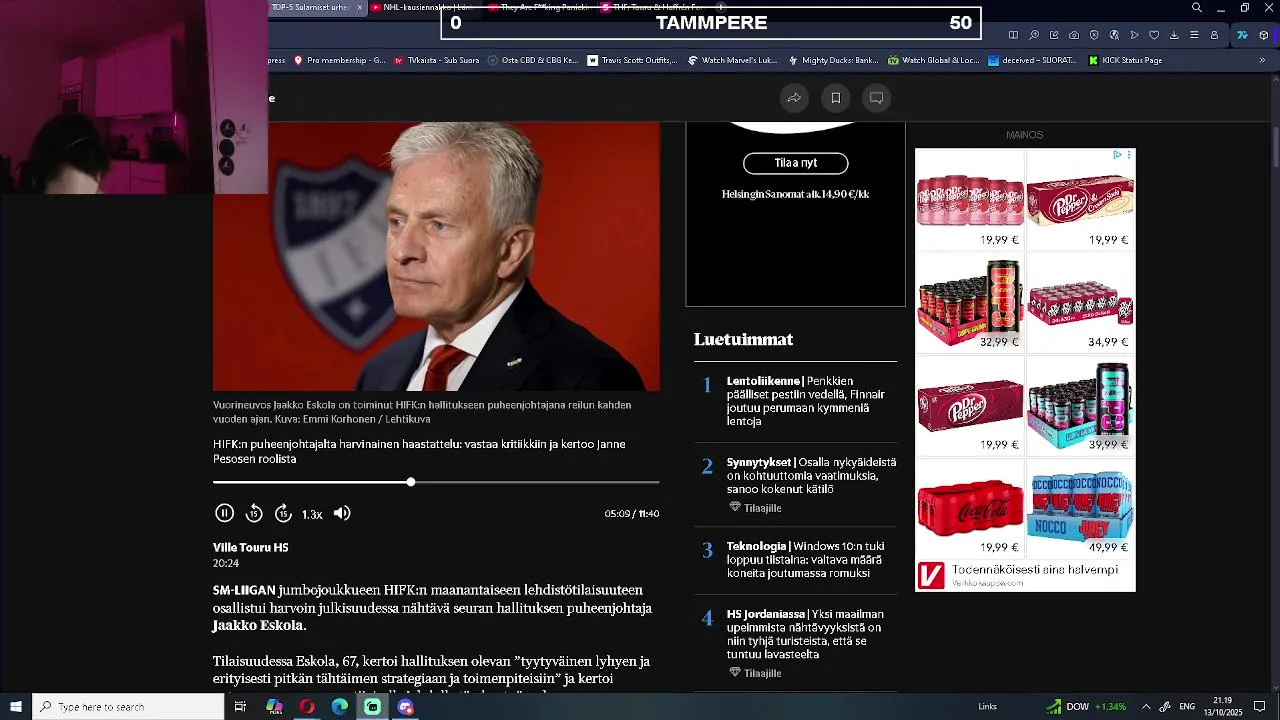Open HS Jordaniassa article link

(805, 634)
